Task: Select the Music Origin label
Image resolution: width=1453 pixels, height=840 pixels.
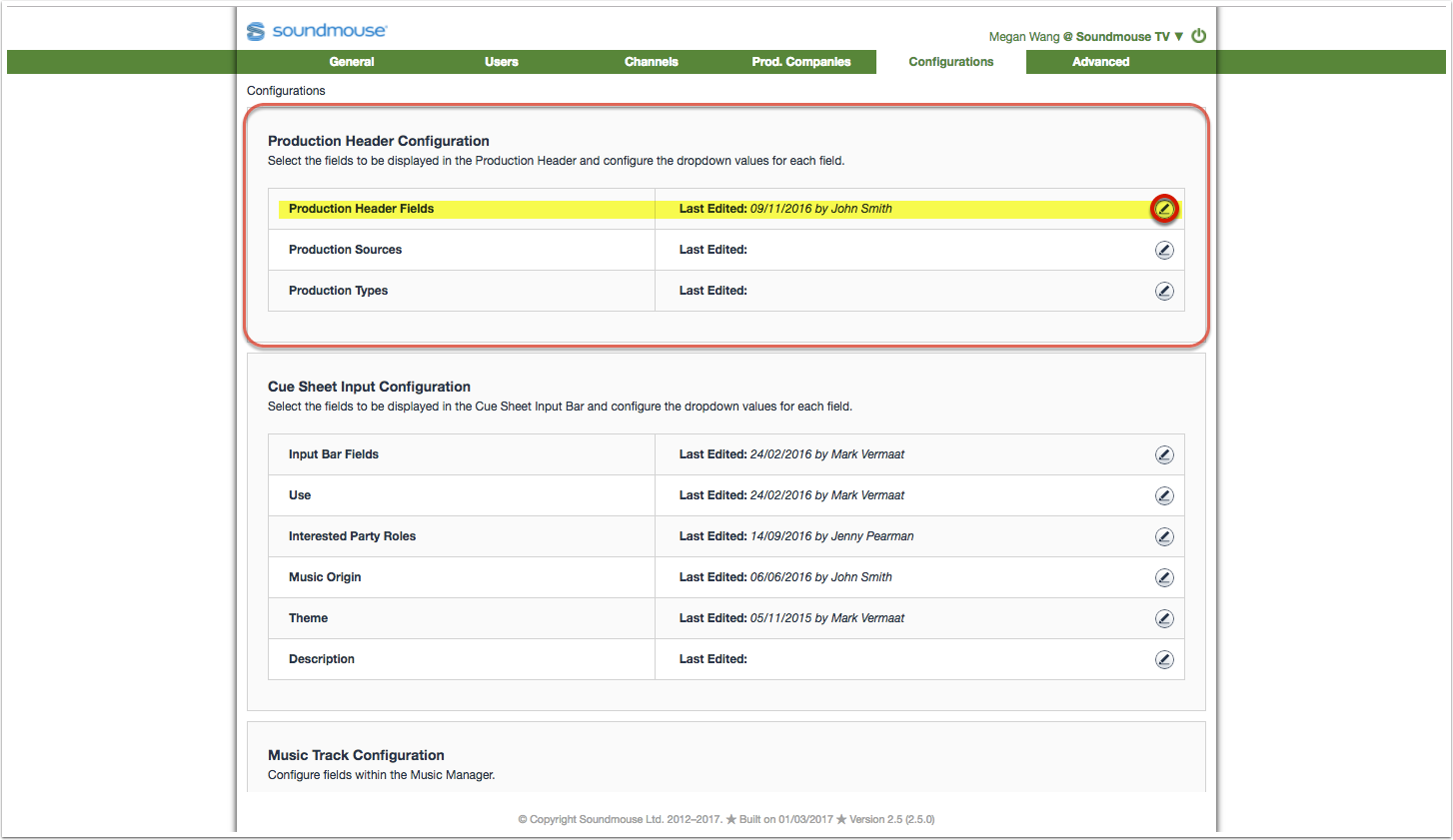Action: coord(325,577)
